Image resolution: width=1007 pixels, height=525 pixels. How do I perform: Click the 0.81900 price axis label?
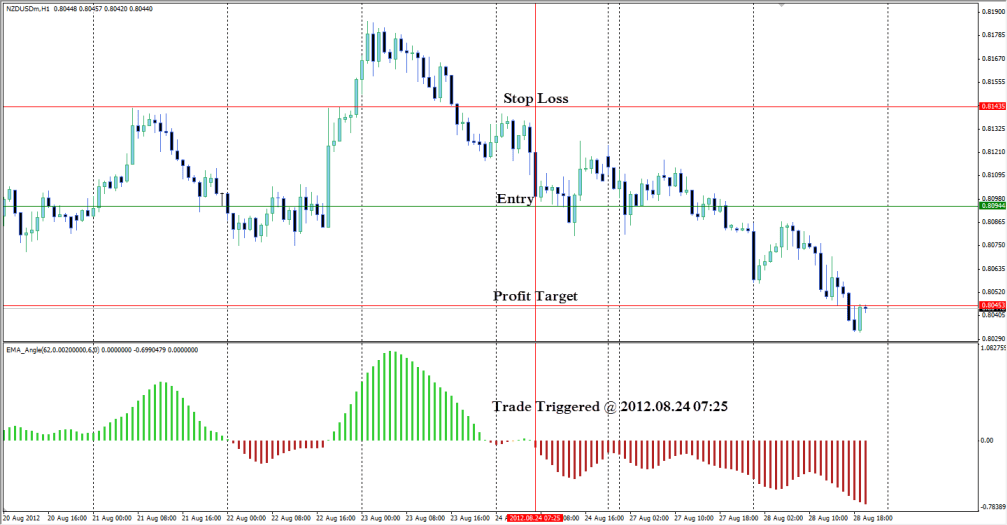coord(994,12)
